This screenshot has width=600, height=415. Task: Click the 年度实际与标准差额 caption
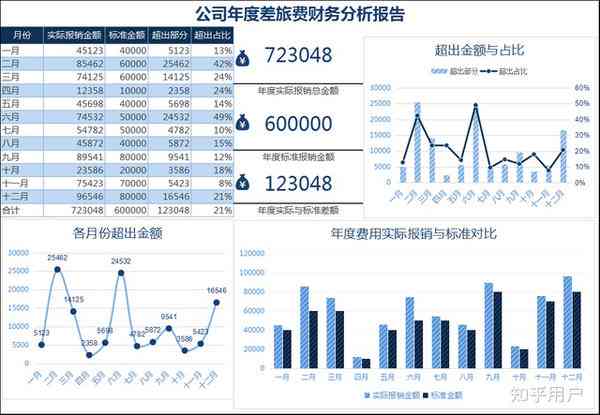tap(298, 210)
